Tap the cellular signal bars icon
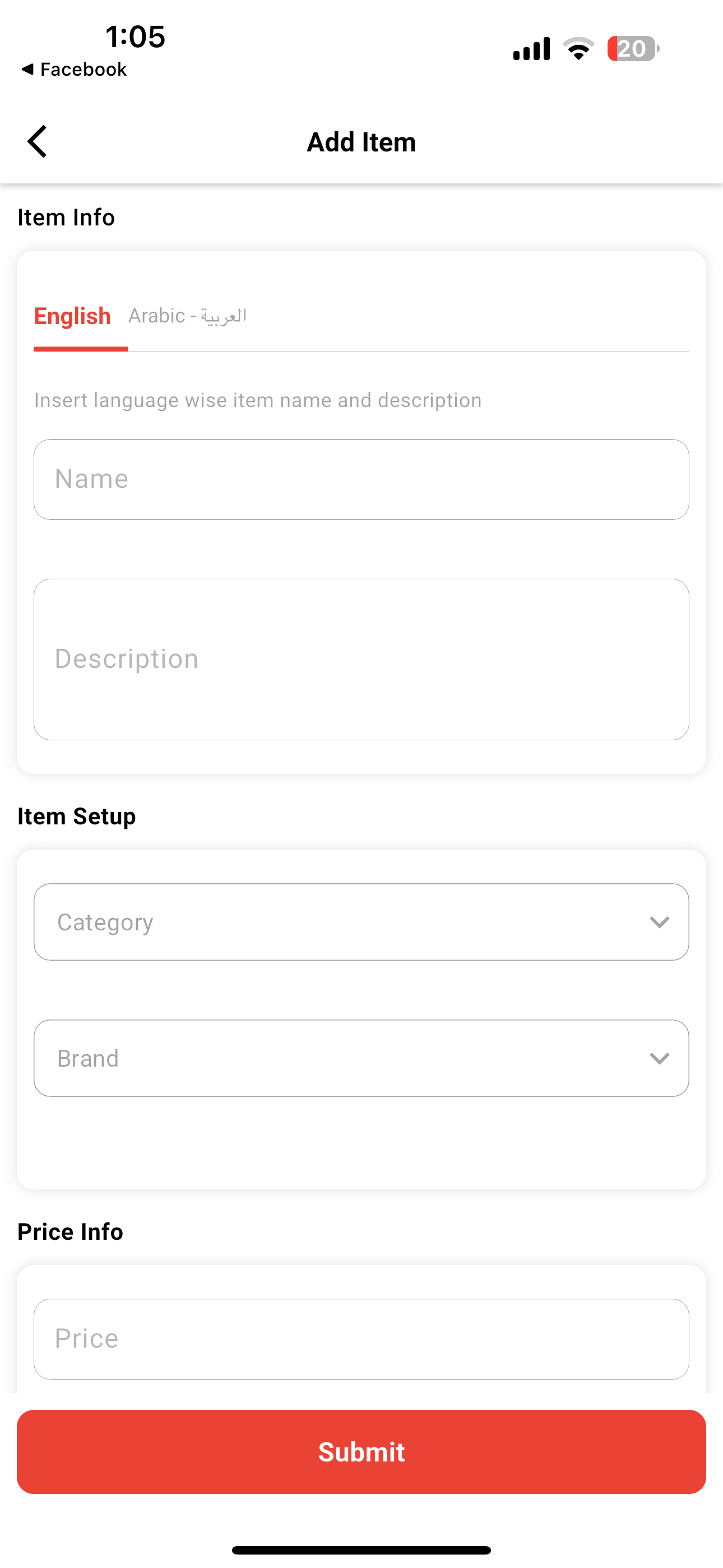 coord(531,49)
